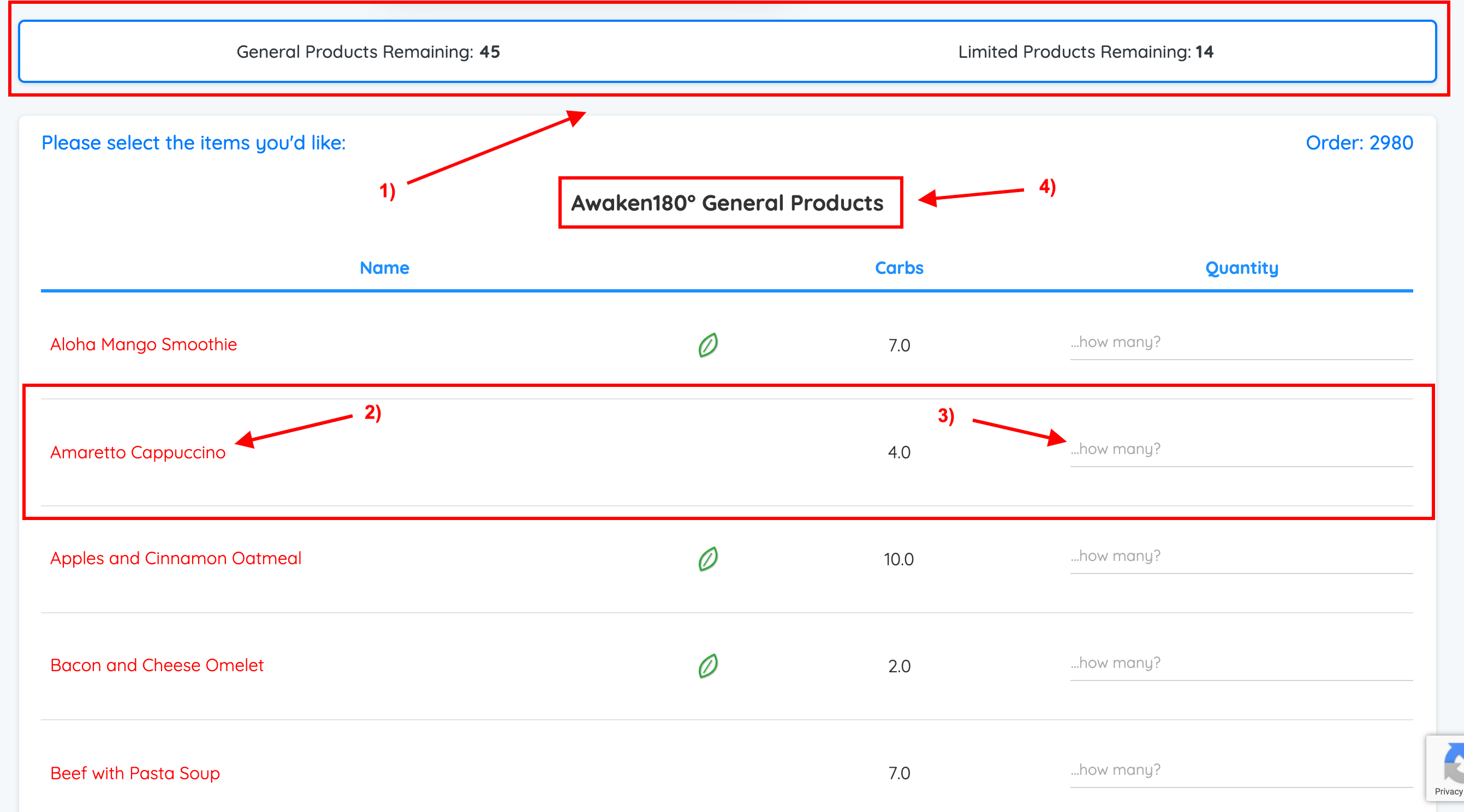Screen dimensions: 1464x812
Task: Click the Name column header
Action: click(384, 267)
